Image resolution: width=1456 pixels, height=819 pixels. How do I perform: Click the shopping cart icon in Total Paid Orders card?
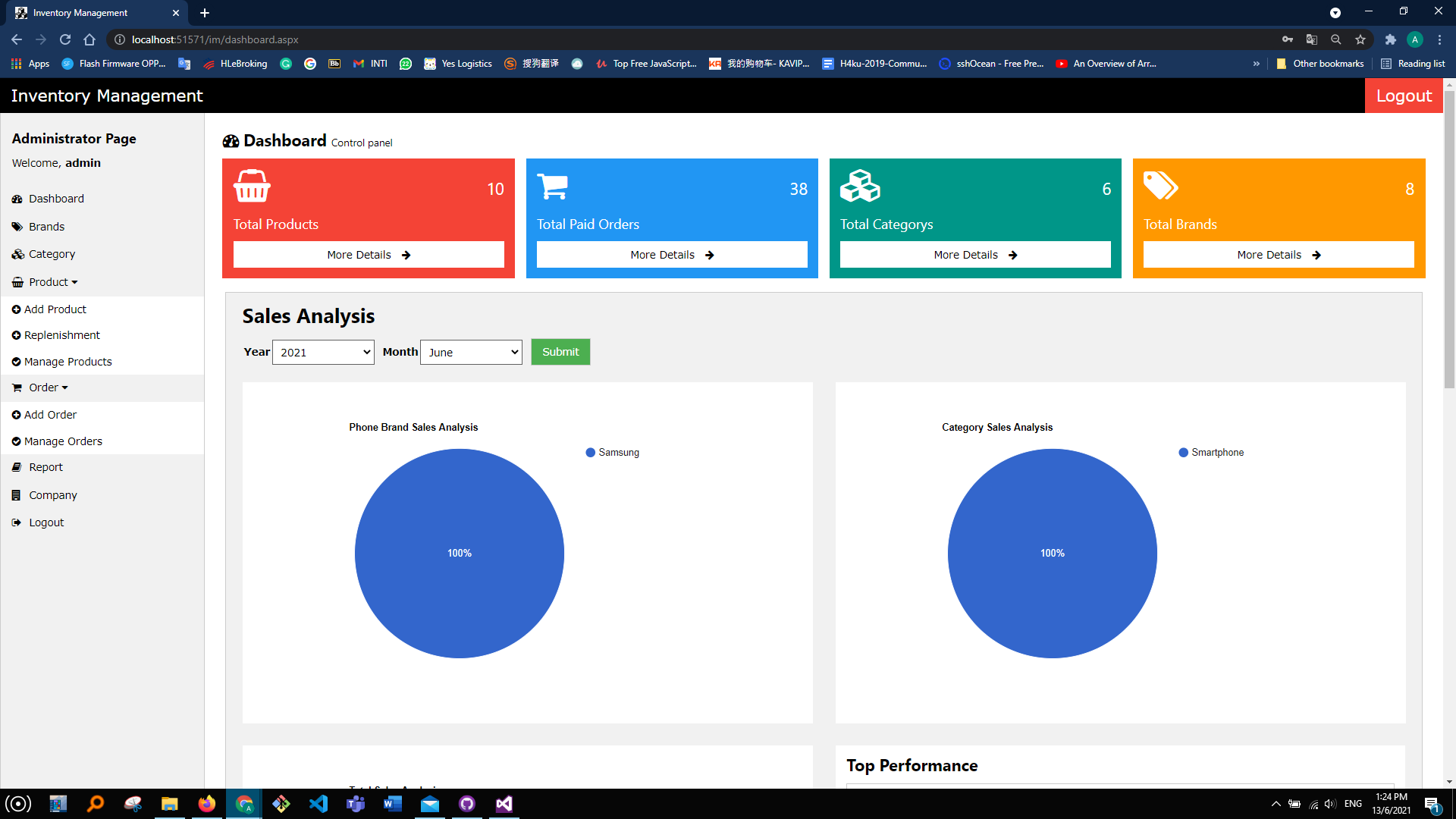(552, 186)
